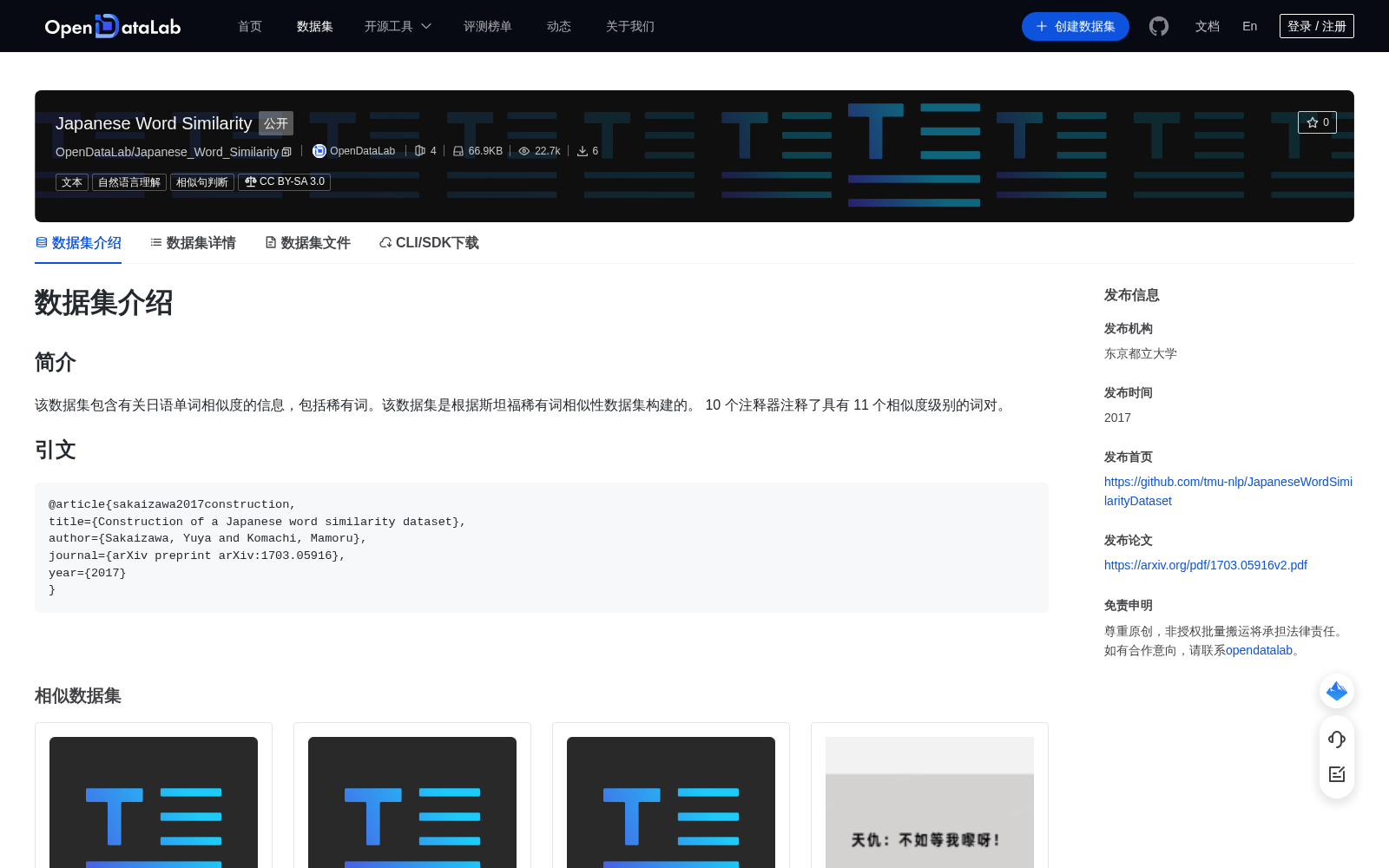The height and width of the screenshot is (868, 1389).
Task: Click the OpenDataLab organization avatar
Action: click(319, 151)
